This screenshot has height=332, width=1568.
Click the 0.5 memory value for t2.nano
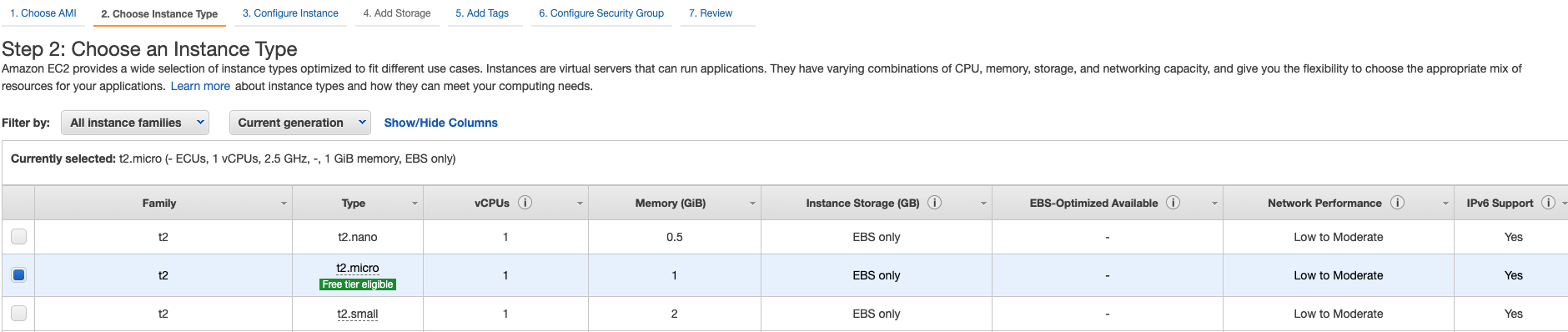pos(675,237)
